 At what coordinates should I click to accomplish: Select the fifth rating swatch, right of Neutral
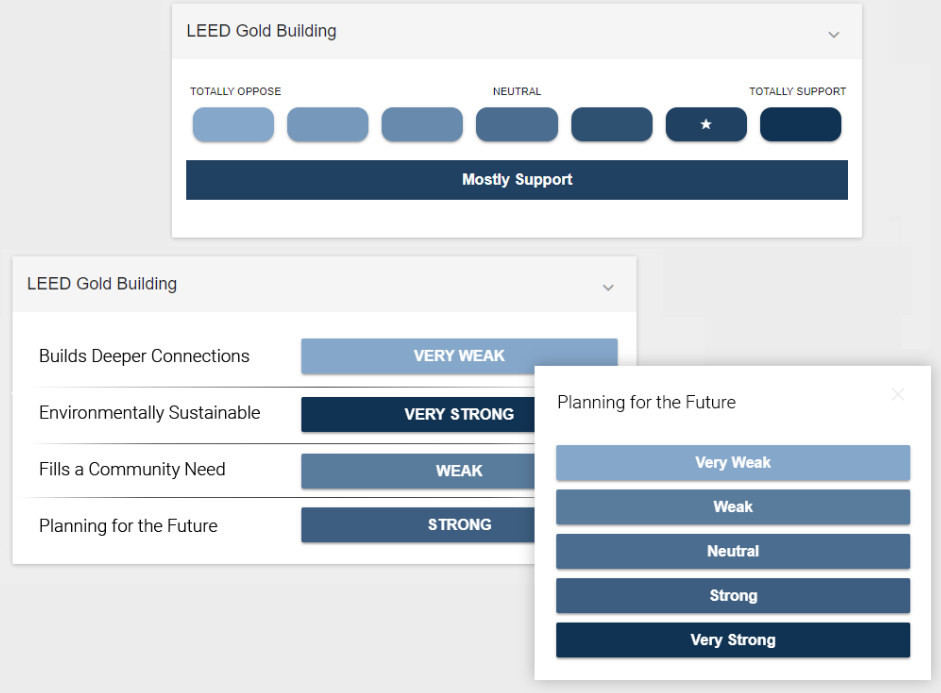(x=612, y=124)
